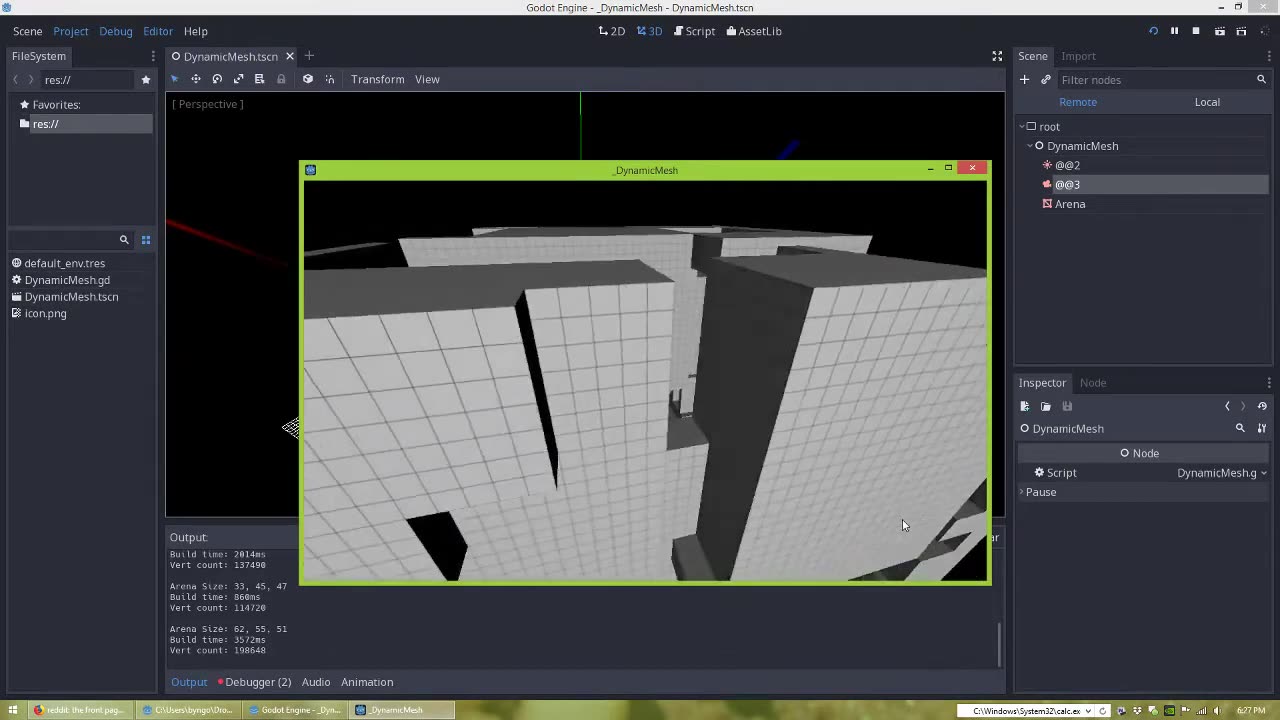Toggle the lock selected object icon

point(281,79)
